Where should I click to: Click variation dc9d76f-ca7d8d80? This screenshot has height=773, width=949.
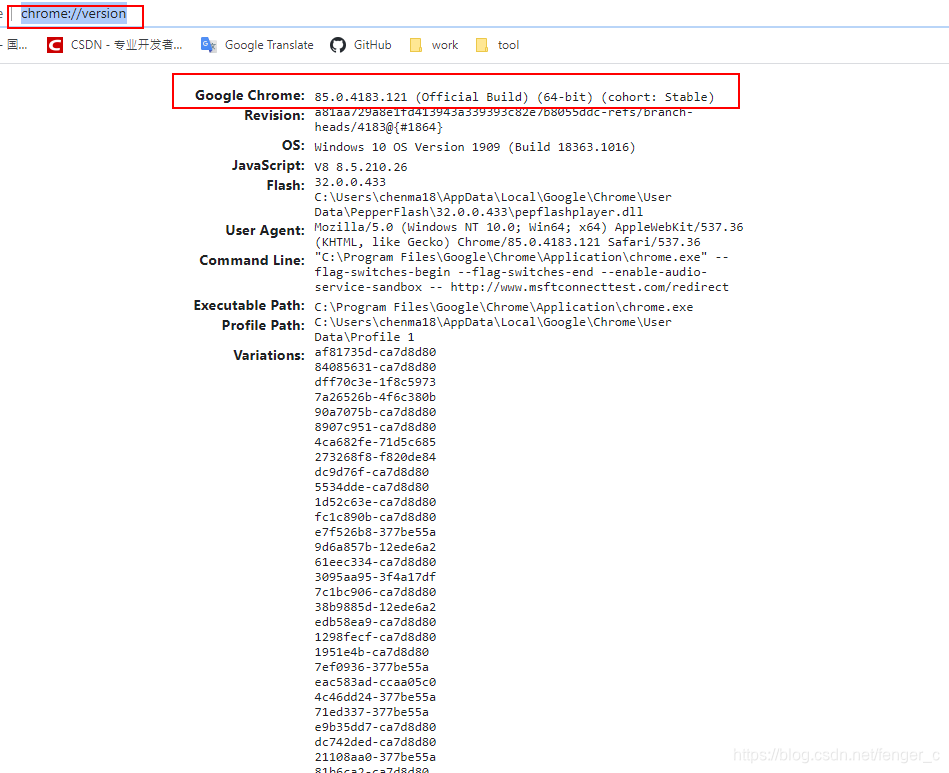(372, 472)
